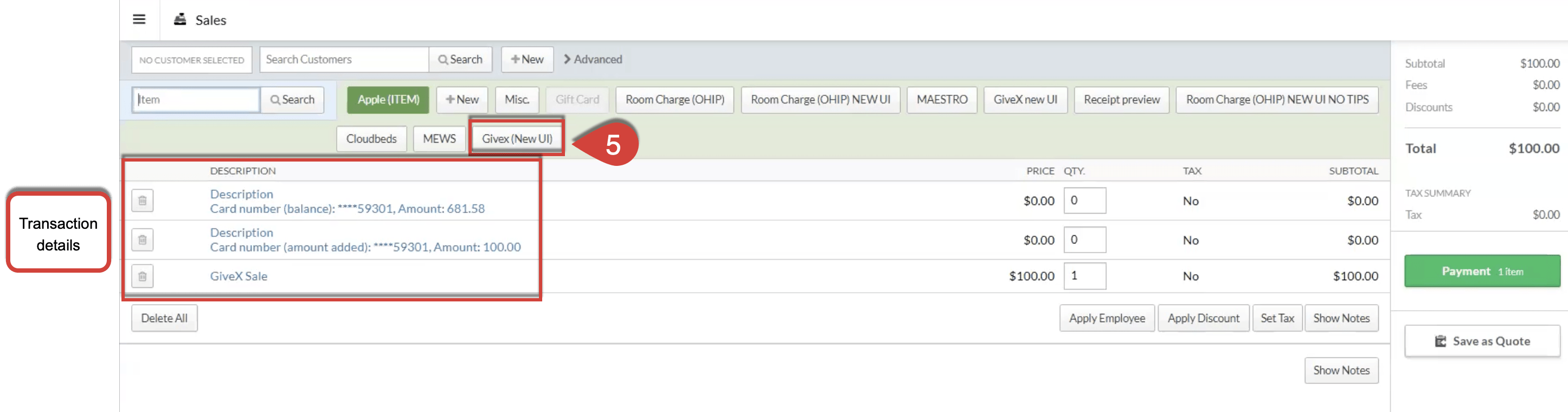The width and height of the screenshot is (1568, 412).
Task: Click the Gift Card button
Action: pos(577,100)
